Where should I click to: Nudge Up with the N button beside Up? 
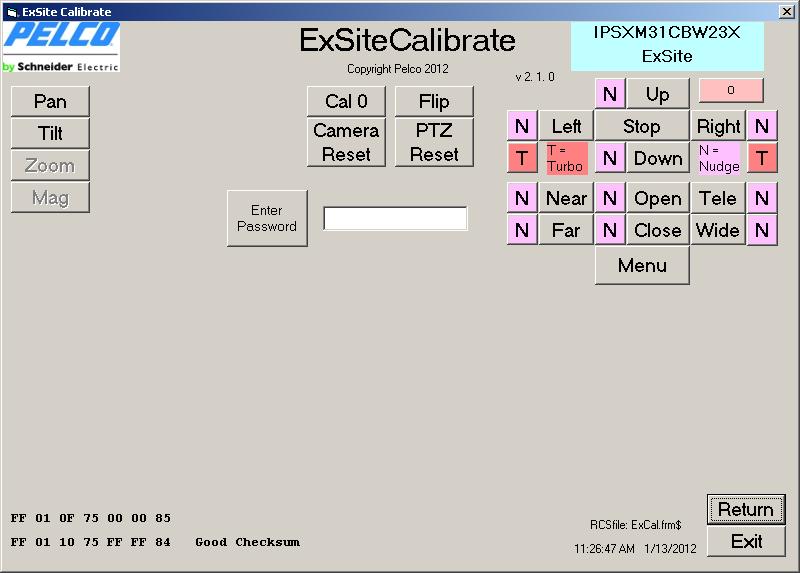[x=610, y=94]
